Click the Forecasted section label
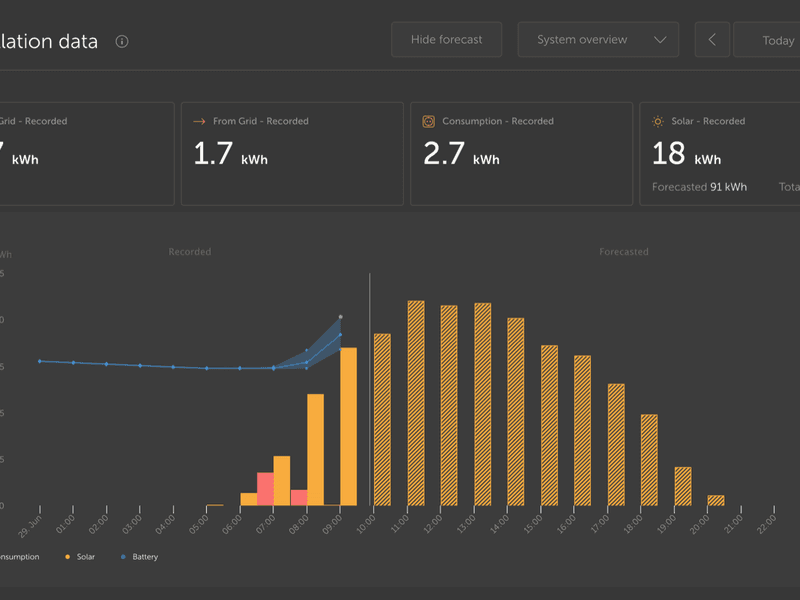800x600 pixels. tap(623, 252)
